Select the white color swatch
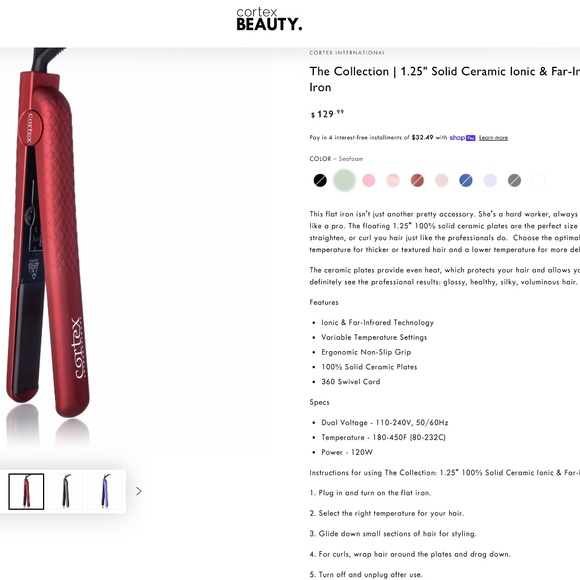 point(539,181)
